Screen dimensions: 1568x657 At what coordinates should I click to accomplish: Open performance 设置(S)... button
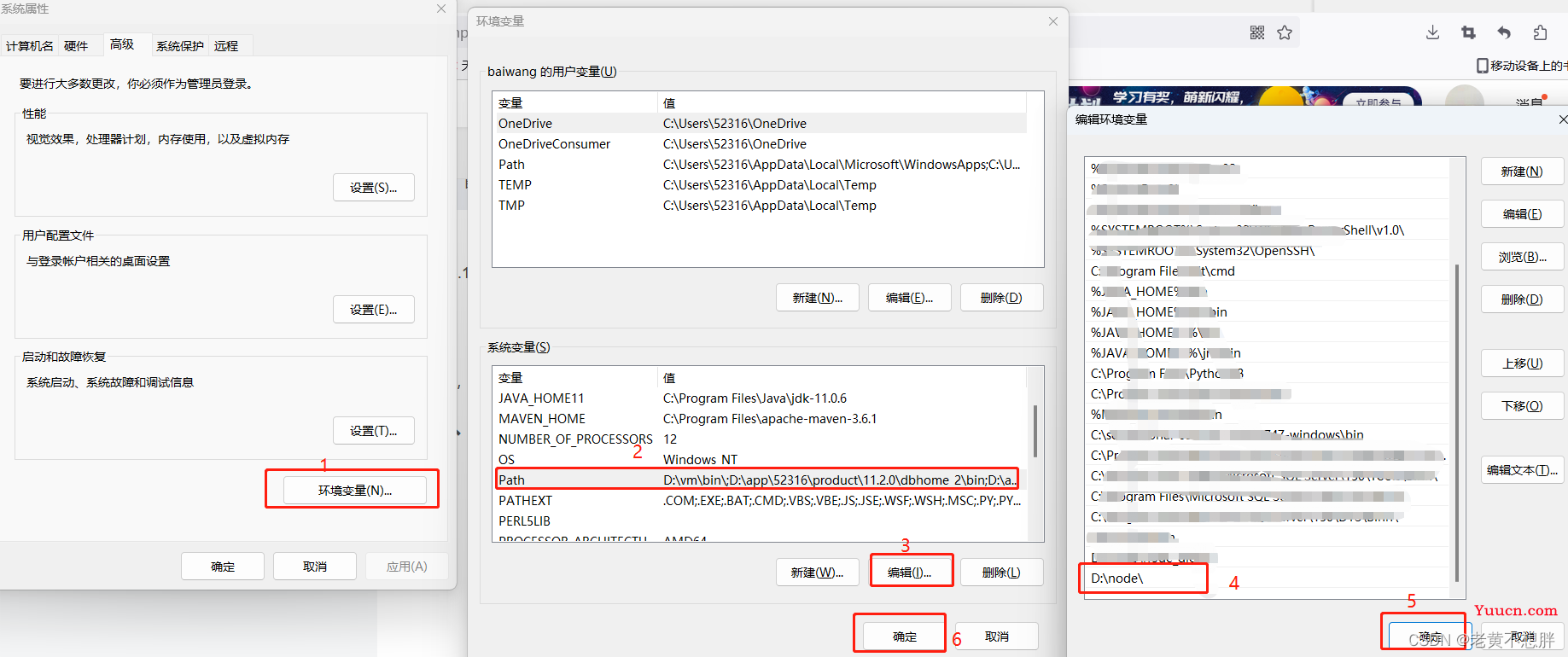click(374, 188)
